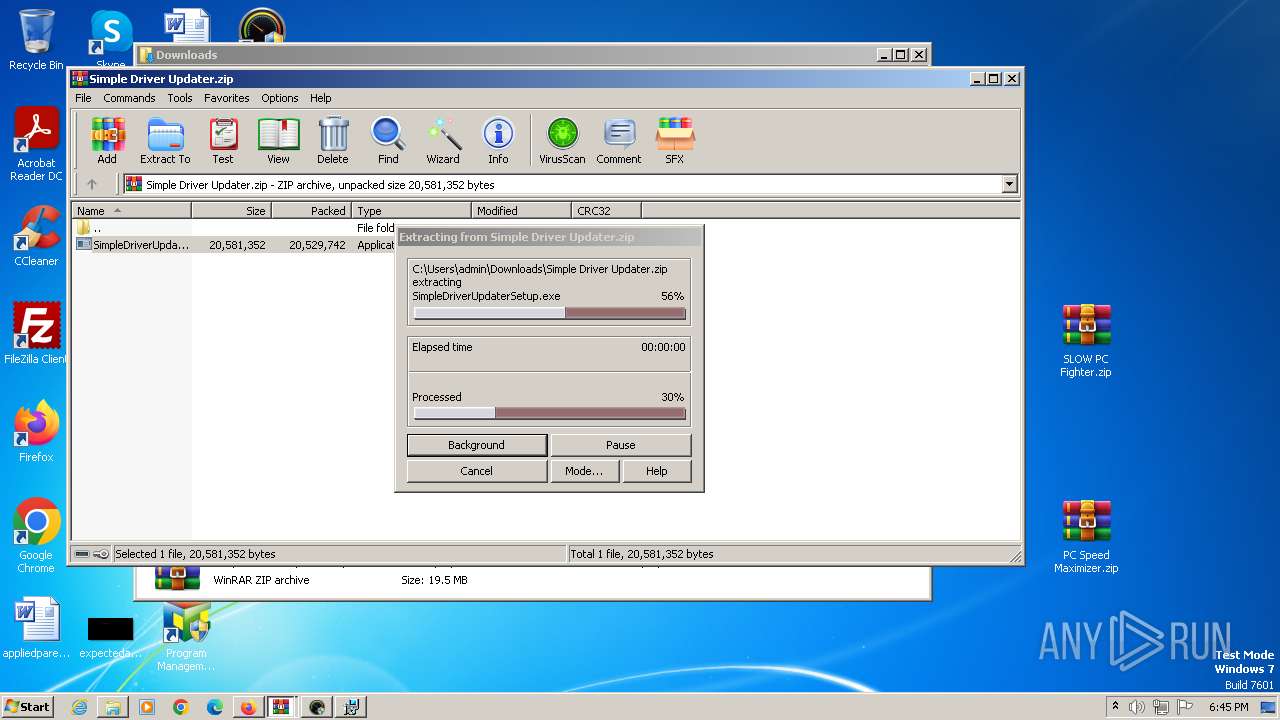Open the File menu
Image resolution: width=1280 pixels, height=720 pixels.
(x=83, y=98)
